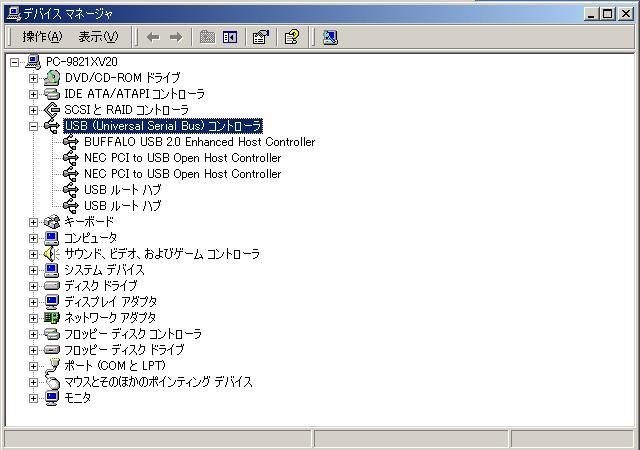Click the Properties toolbar icon
Viewport: 640px width, 450px height.
point(260,37)
